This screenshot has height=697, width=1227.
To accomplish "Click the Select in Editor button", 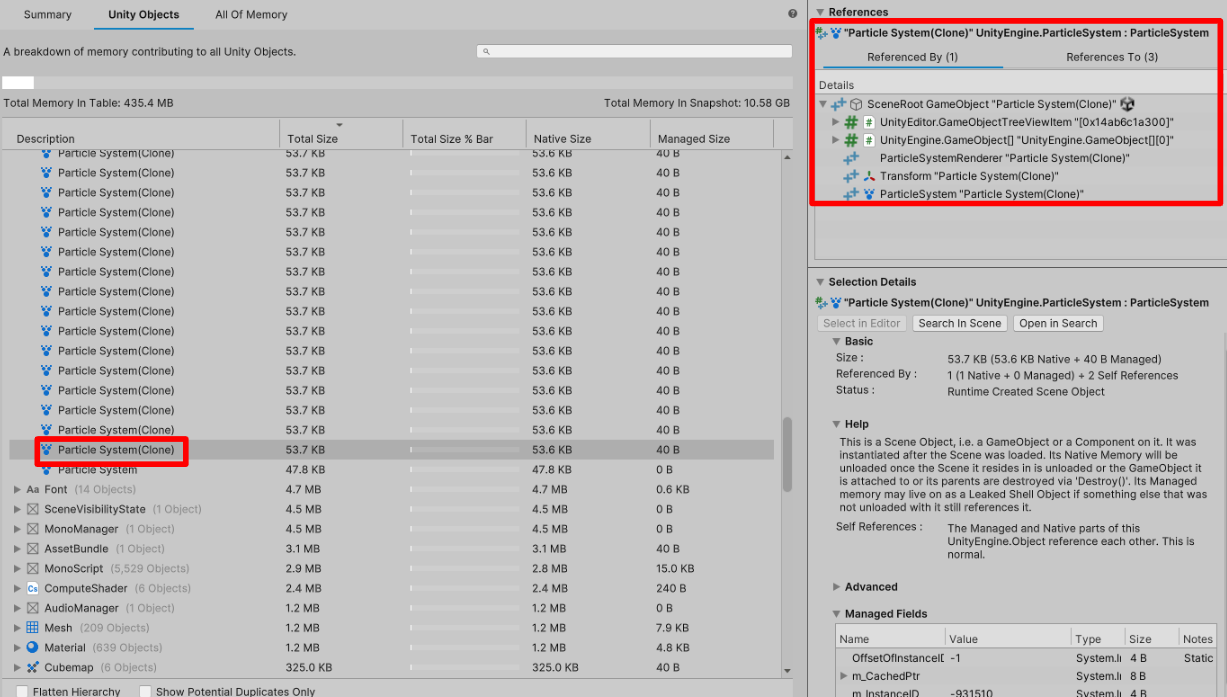I will click(x=862, y=323).
